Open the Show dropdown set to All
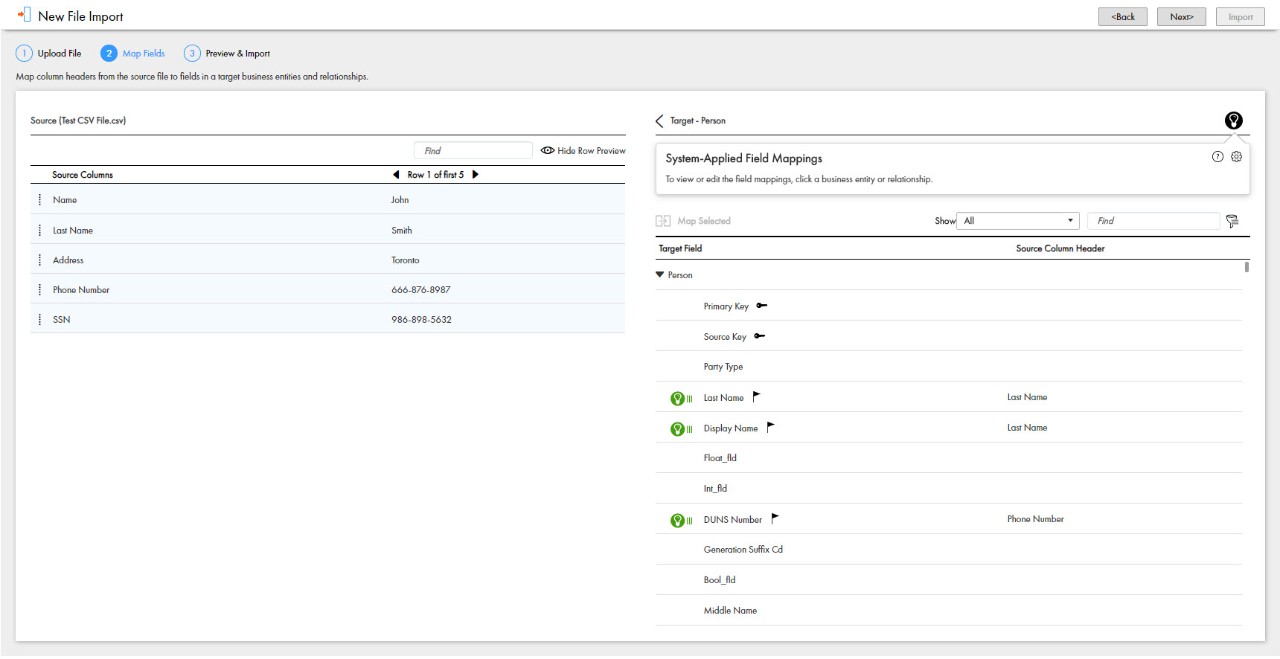This screenshot has height=659, width=1280. click(x=1018, y=221)
